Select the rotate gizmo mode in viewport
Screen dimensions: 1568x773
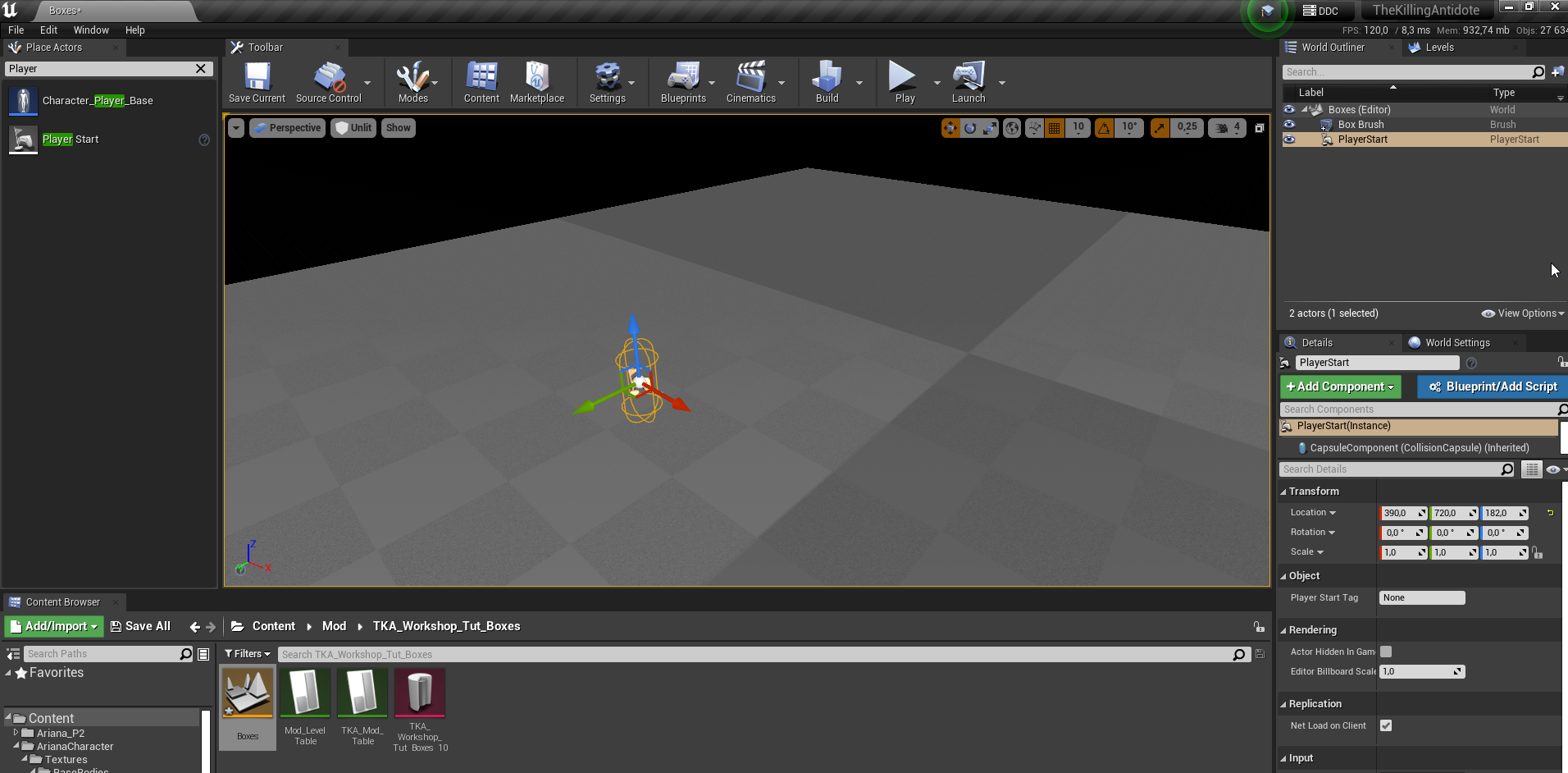(970, 128)
